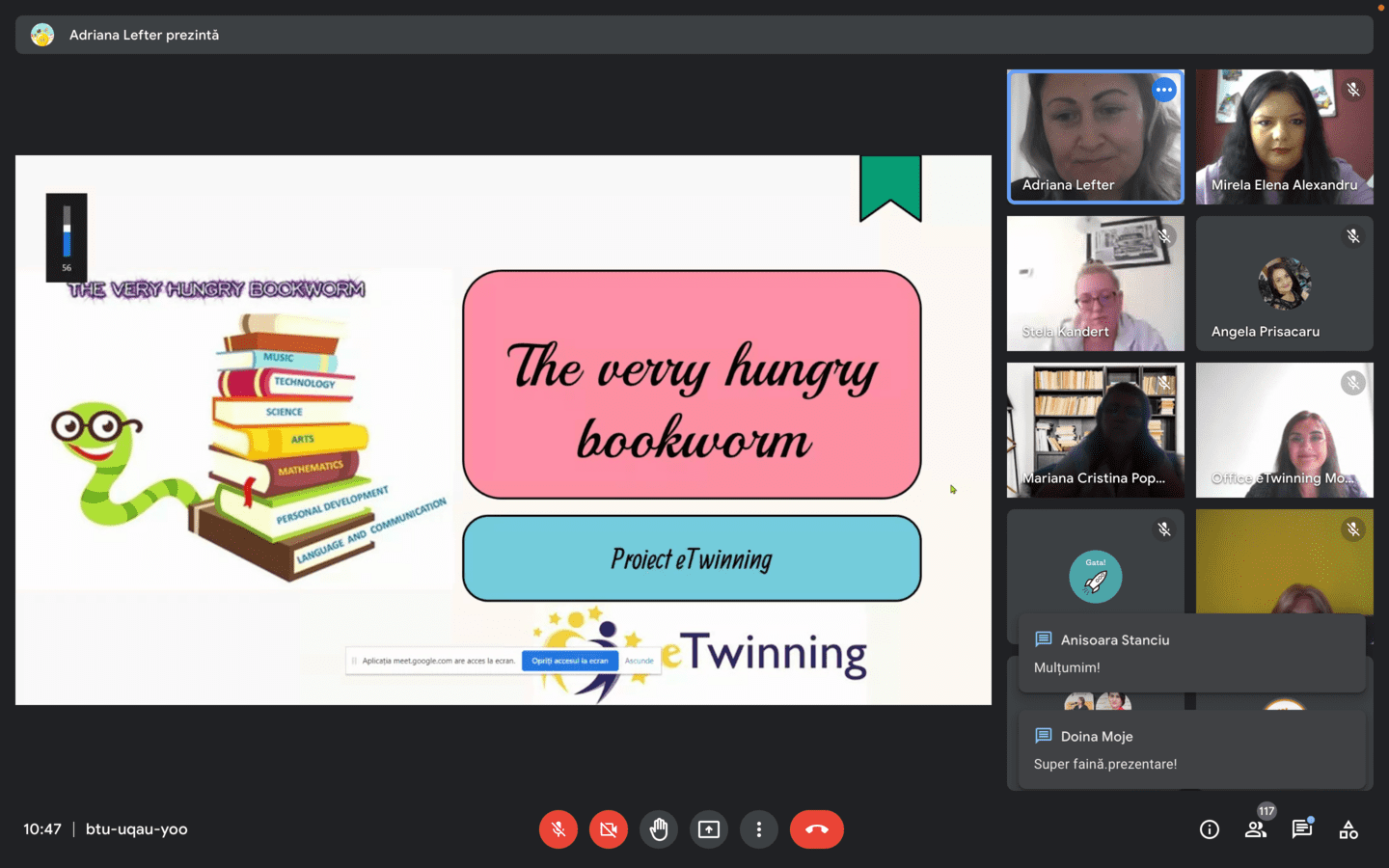This screenshot has width=1389, height=868.
Task: Click Angela Prisacaru's profile avatar
Action: pyautogui.click(x=1285, y=284)
